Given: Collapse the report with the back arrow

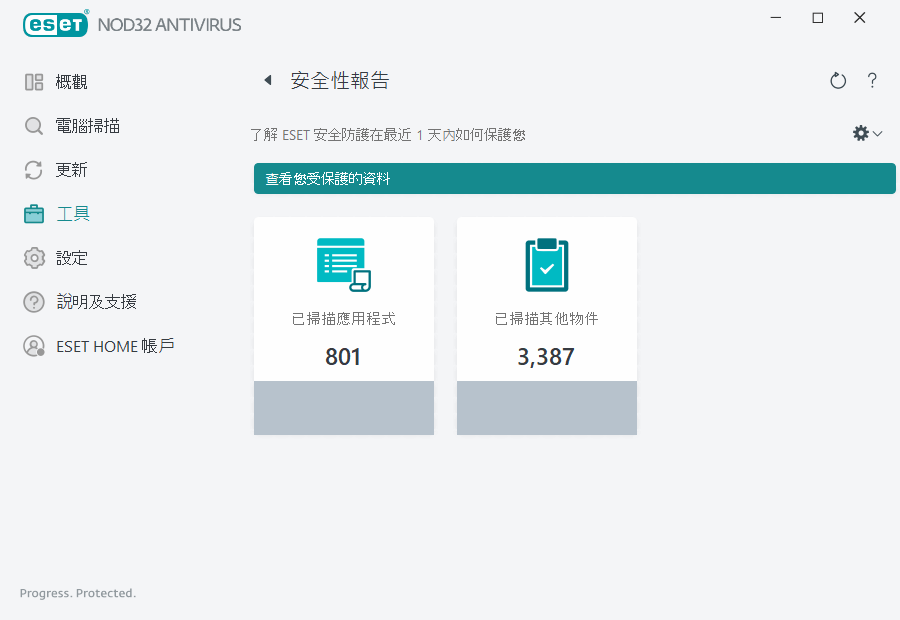Looking at the screenshot, I should (267, 80).
